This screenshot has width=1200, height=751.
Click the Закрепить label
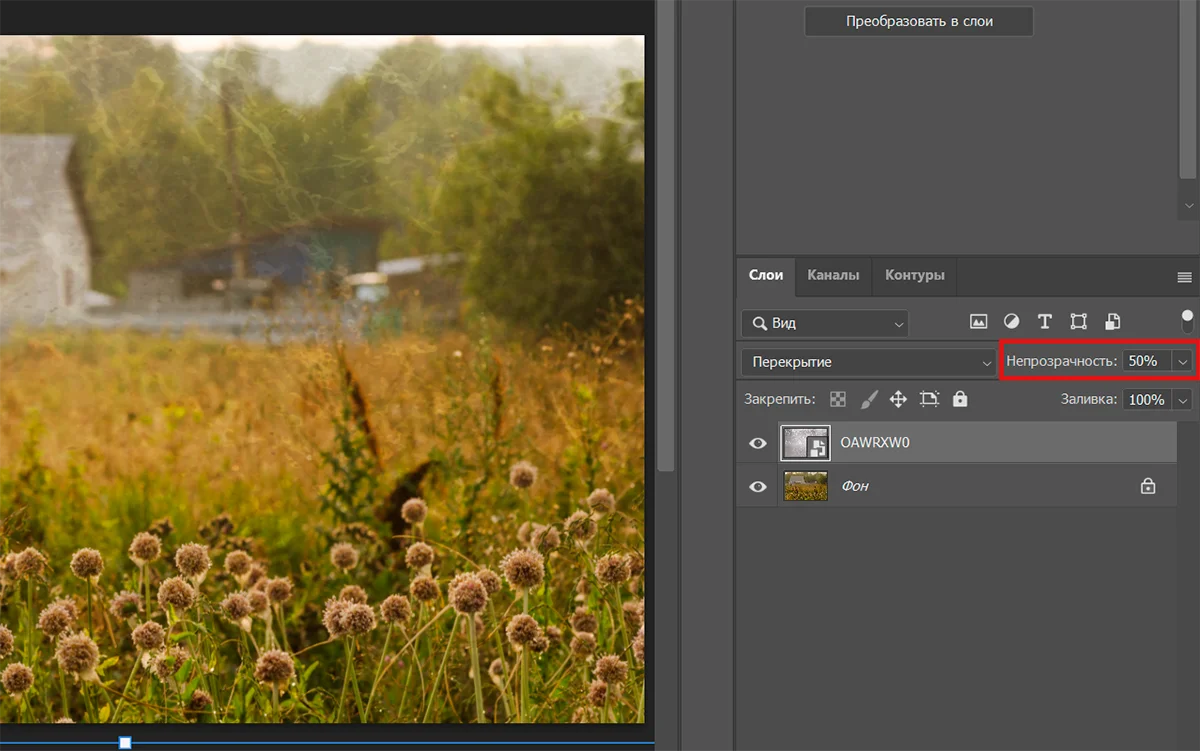coord(780,399)
